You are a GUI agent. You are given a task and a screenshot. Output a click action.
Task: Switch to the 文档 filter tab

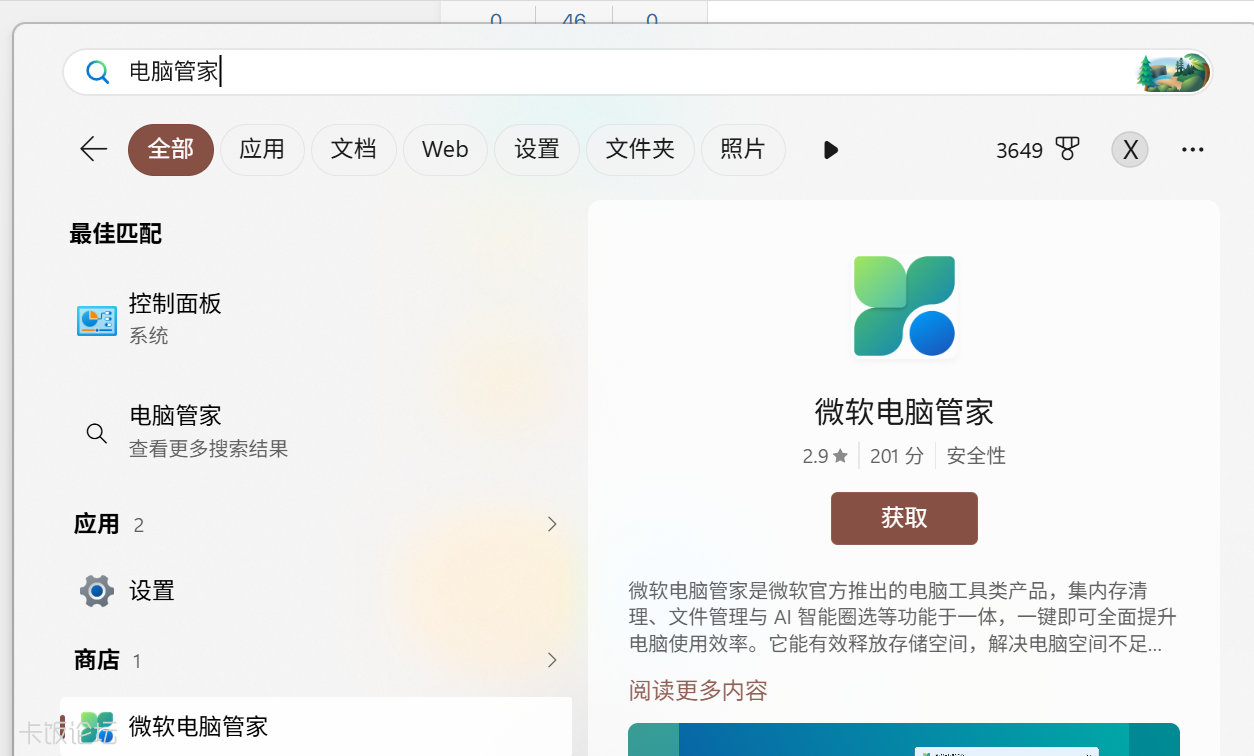pos(354,150)
